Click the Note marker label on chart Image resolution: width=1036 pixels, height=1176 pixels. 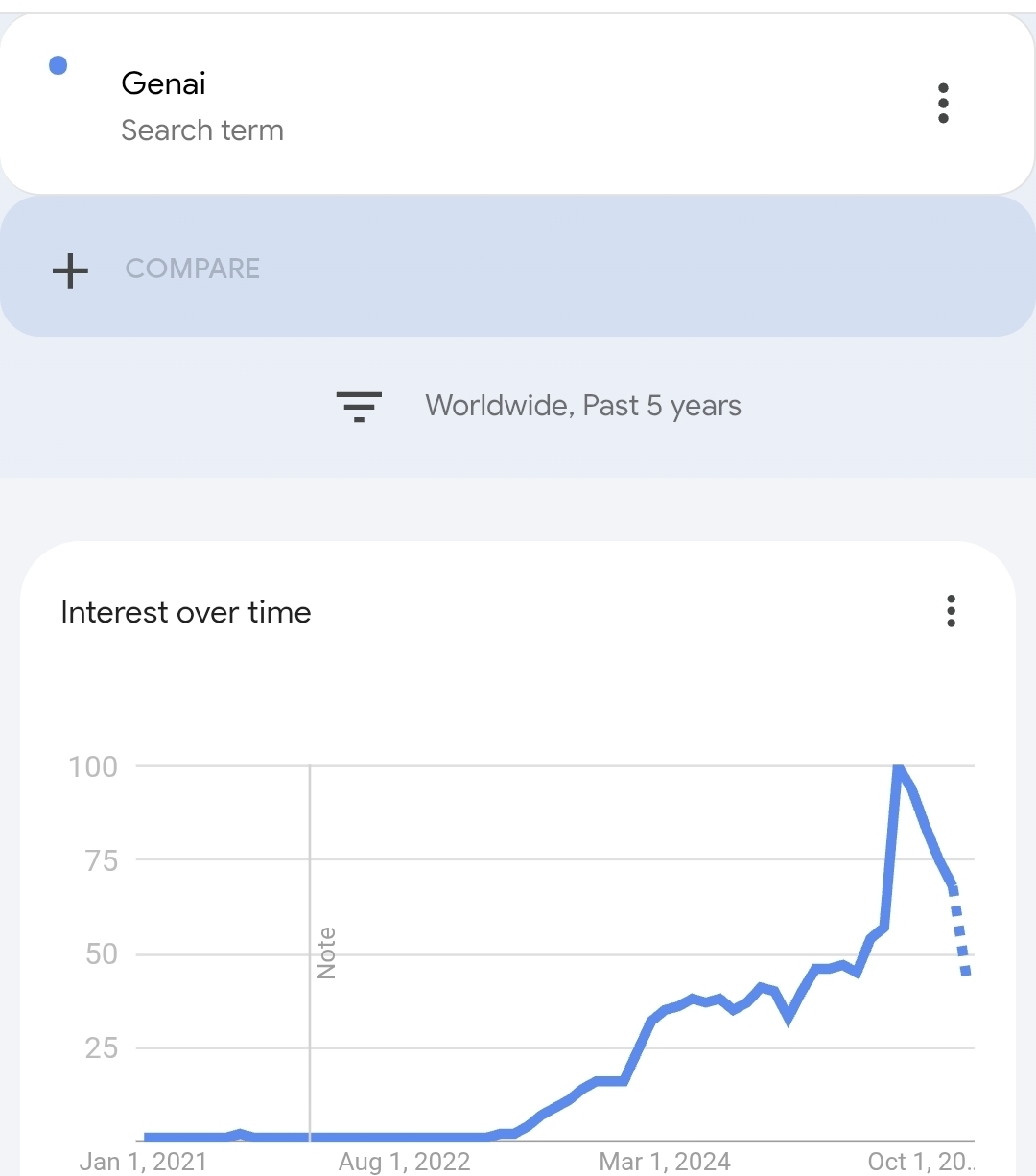326,953
